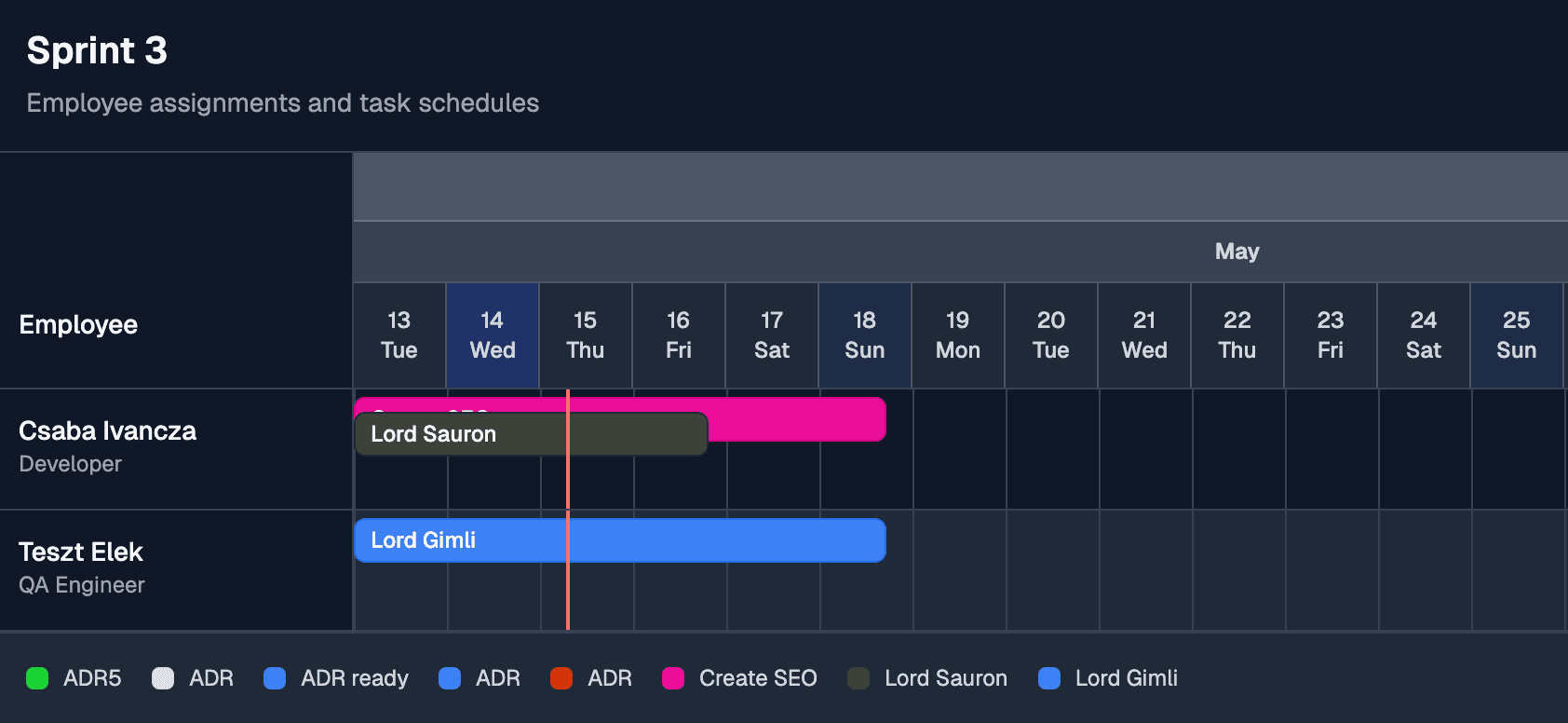The height and width of the screenshot is (723, 1568).
Task: Click the Create SEO legend label
Action: [758, 678]
